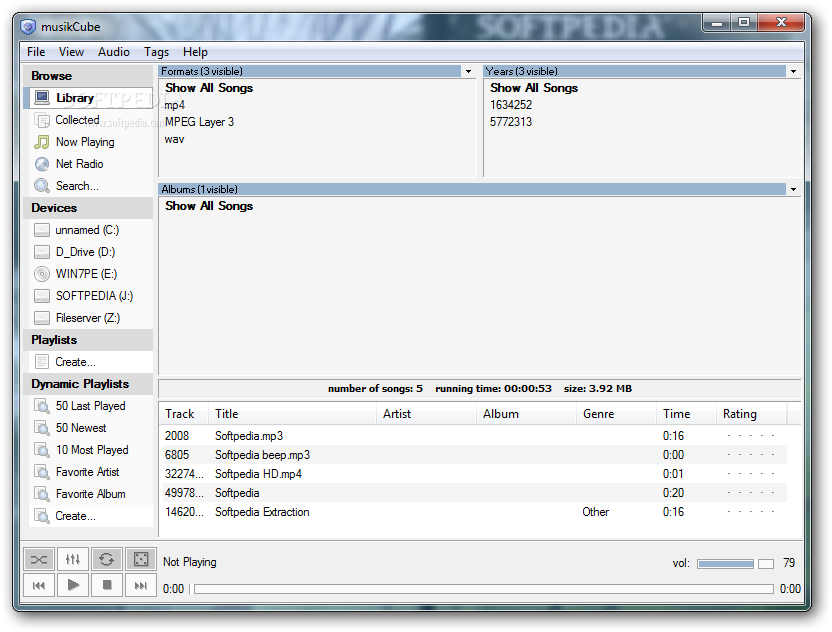
Task: Select the 0:20 Softpedia song row
Action: [473, 493]
